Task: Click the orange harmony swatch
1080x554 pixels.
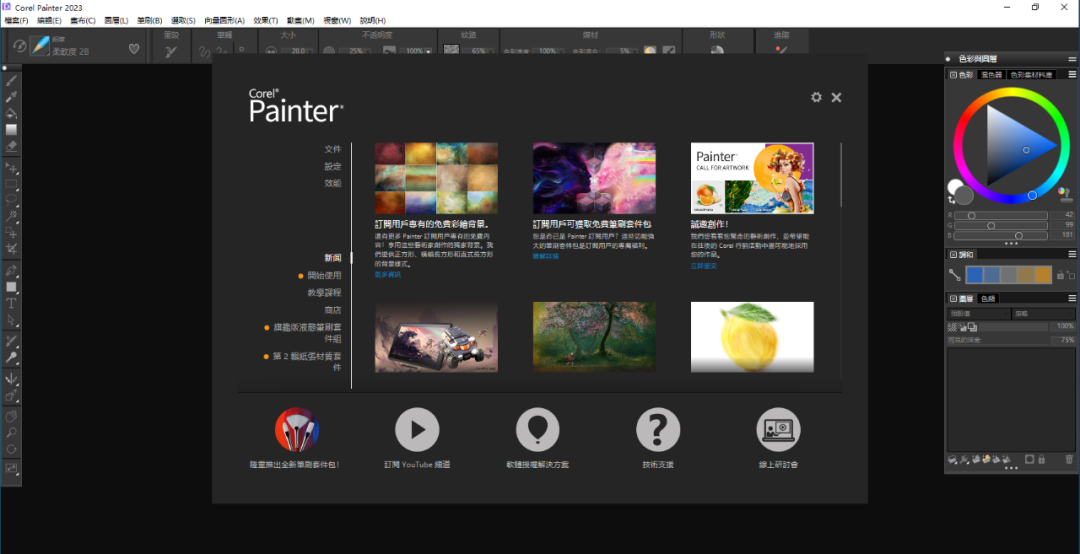Action: pos(1043,275)
